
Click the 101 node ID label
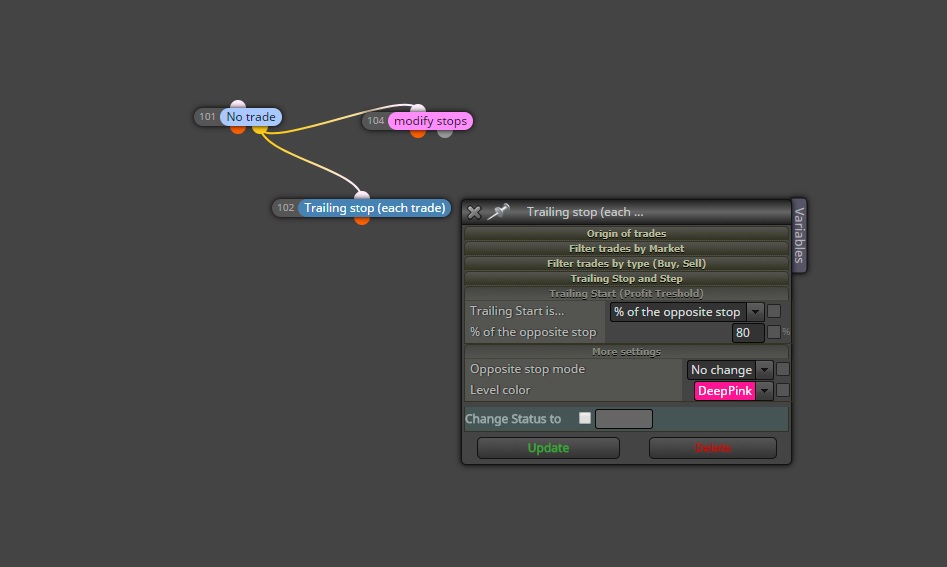(x=207, y=117)
